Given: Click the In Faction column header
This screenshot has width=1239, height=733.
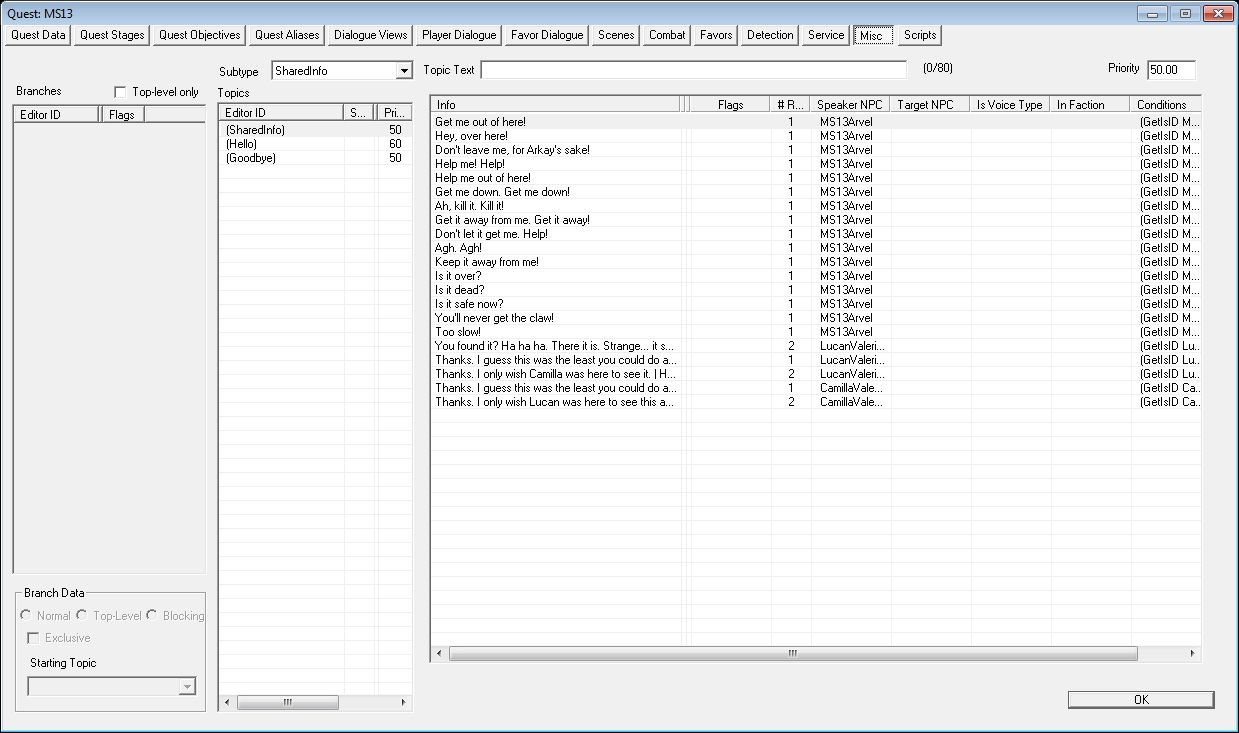Looking at the screenshot, I should pos(1090,105).
